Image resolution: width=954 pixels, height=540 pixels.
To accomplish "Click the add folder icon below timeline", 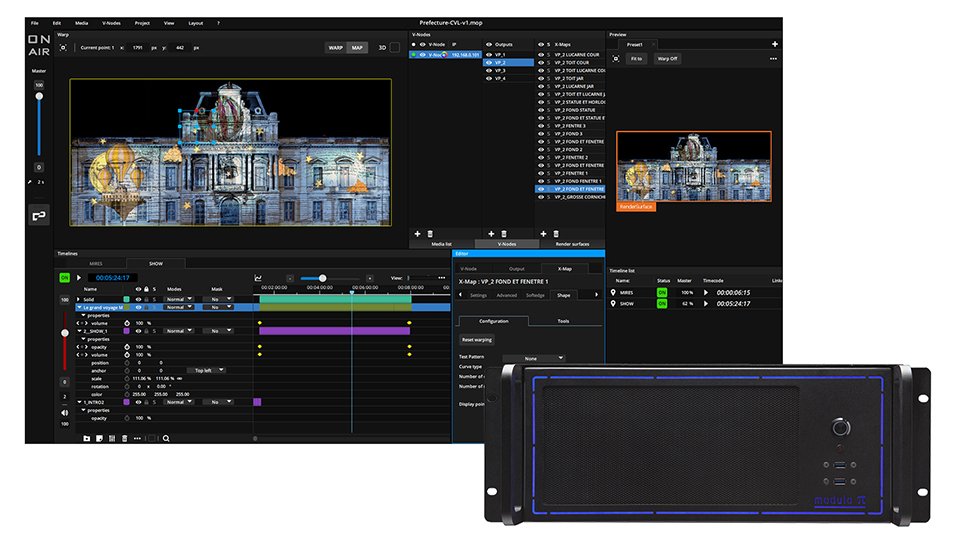I will [86, 438].
